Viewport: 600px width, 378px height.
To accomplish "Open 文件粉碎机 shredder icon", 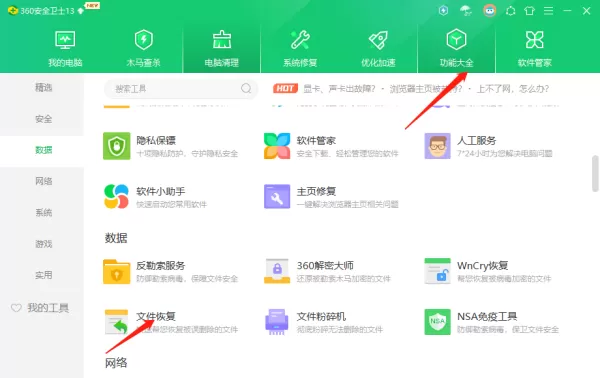I will [277, 322].
